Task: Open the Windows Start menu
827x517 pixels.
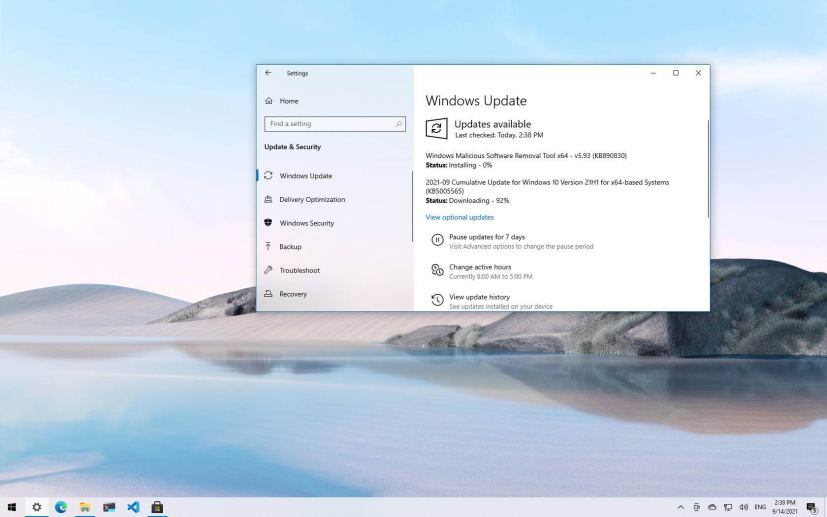Action: tap(12, 507)
